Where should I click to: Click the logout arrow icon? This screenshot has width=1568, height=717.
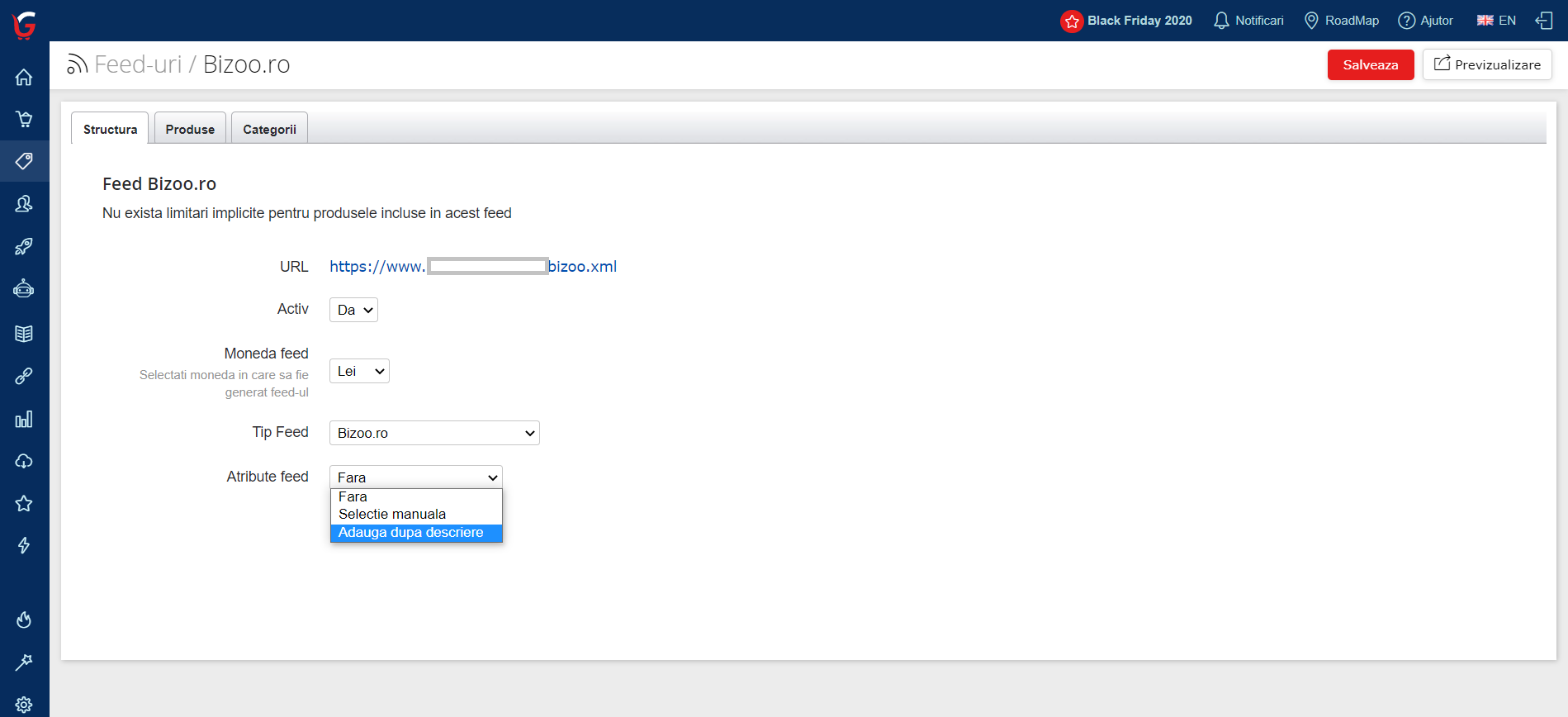click(1544, 21)
